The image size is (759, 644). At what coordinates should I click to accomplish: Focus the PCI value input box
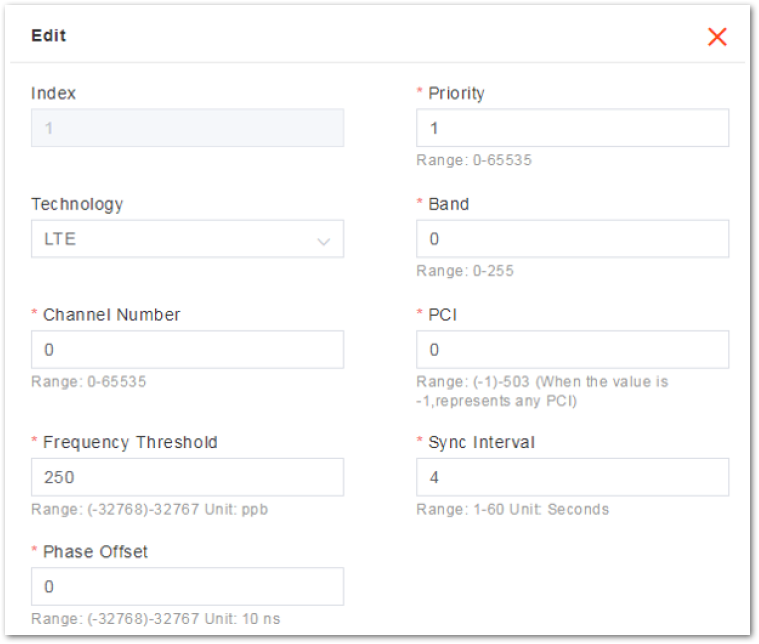[572, 350]
